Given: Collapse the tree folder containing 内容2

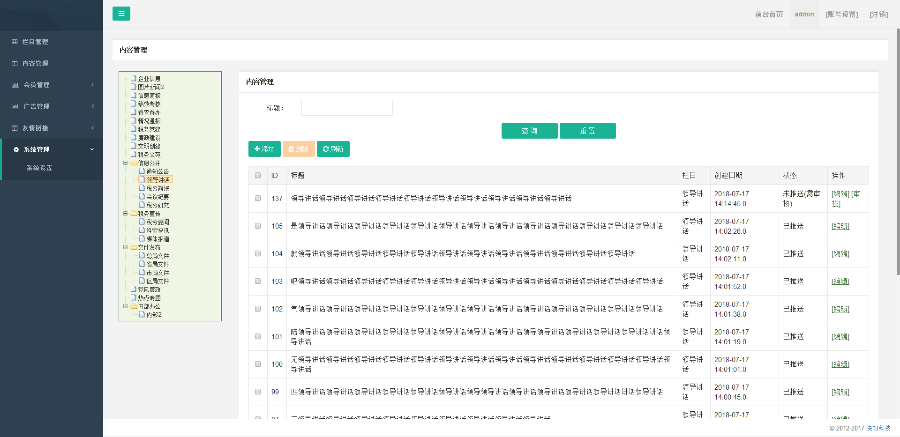Looking at the screenshot, I should pos(126,307).
